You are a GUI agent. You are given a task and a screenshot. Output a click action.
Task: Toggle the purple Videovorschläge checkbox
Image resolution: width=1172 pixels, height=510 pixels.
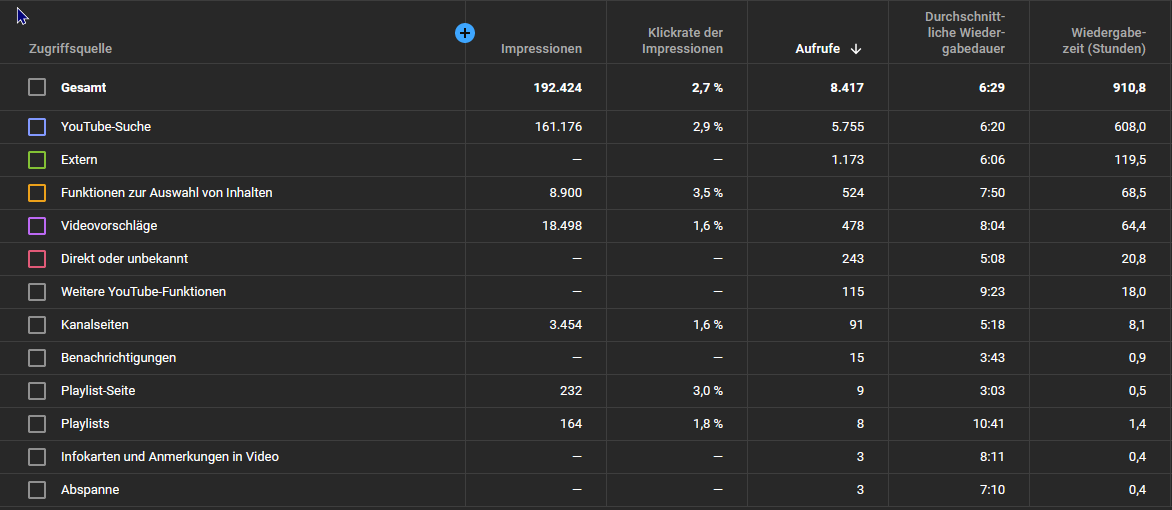click(x=37, y=226)
